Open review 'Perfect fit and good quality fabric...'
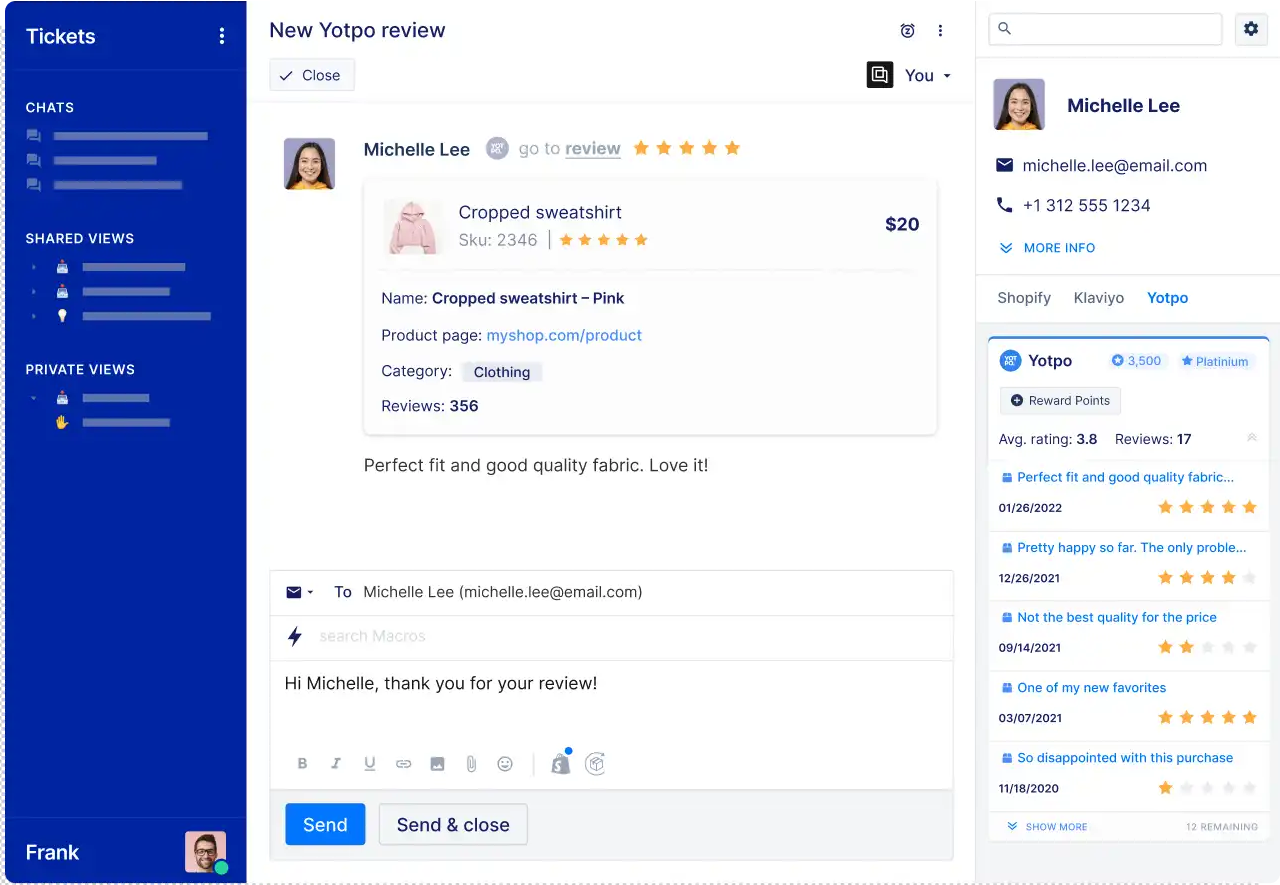The image size is (1280, 885). coord(1125,478)
